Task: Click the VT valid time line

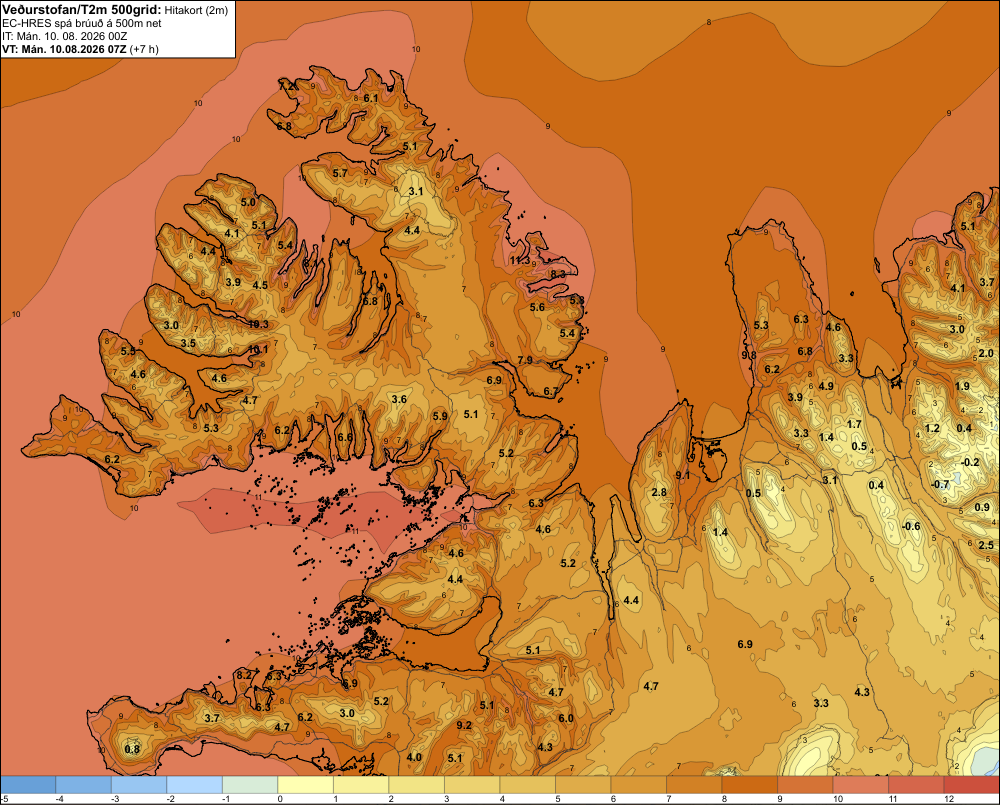Action: pyautogui.click(x=80, y=49)
